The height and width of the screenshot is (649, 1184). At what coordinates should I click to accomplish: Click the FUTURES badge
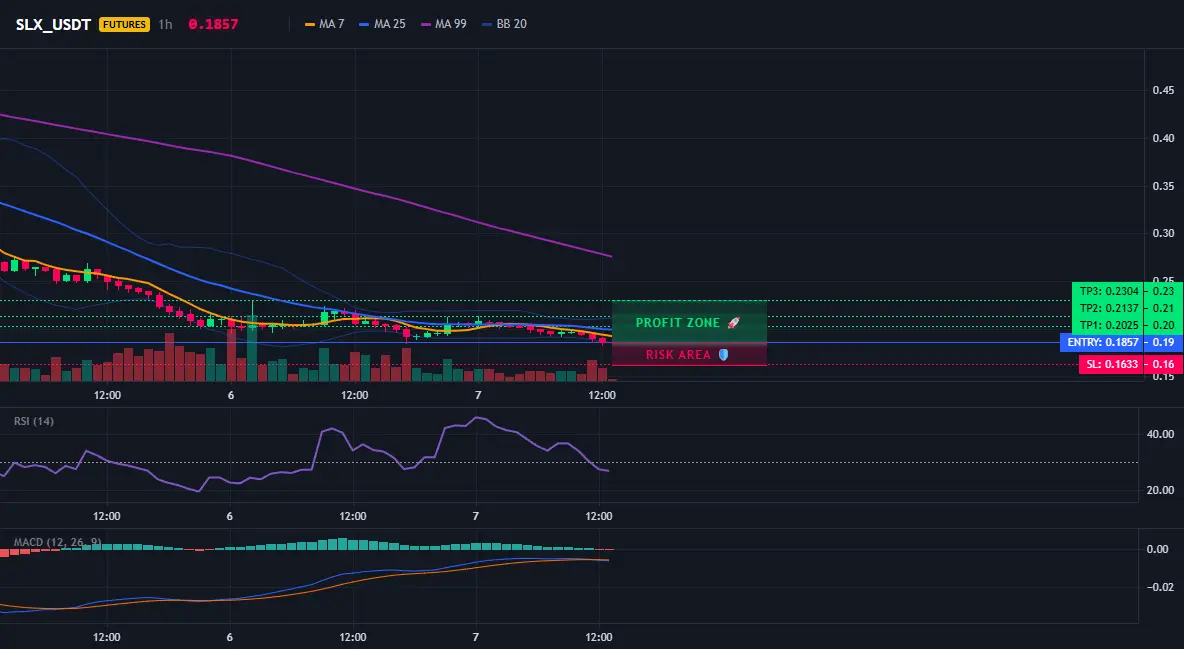click(125, 24)
